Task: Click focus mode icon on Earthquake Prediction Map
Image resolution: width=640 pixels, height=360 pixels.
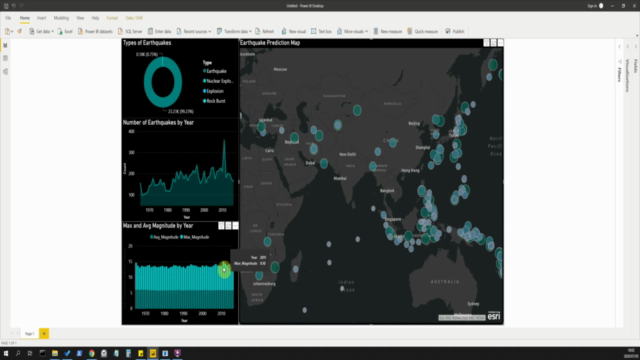Action: [493, 43]
